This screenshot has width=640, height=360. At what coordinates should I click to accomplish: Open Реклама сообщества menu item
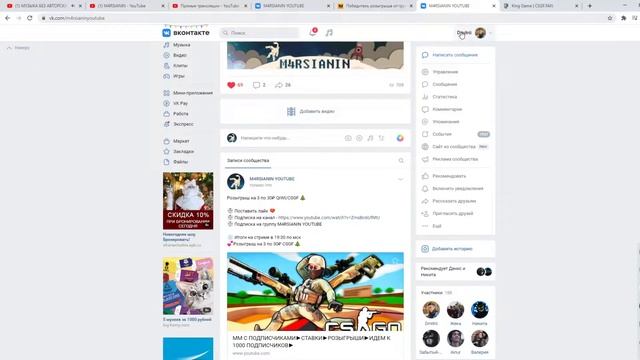455,159
